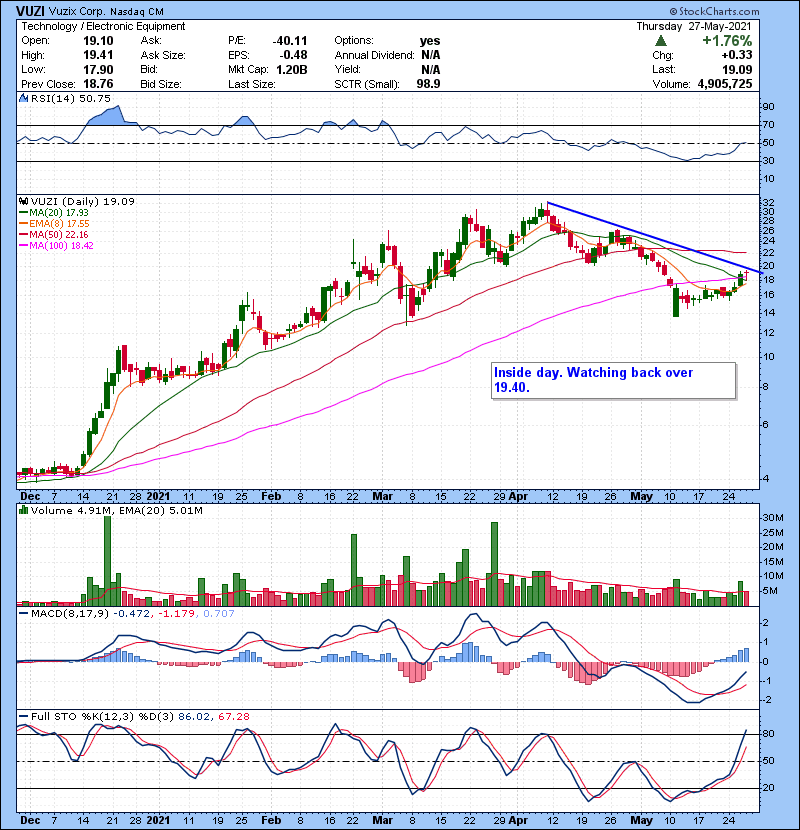Click the Chg value +0.33
Viewport: 800px width, 830px height.
coord(736,55)
